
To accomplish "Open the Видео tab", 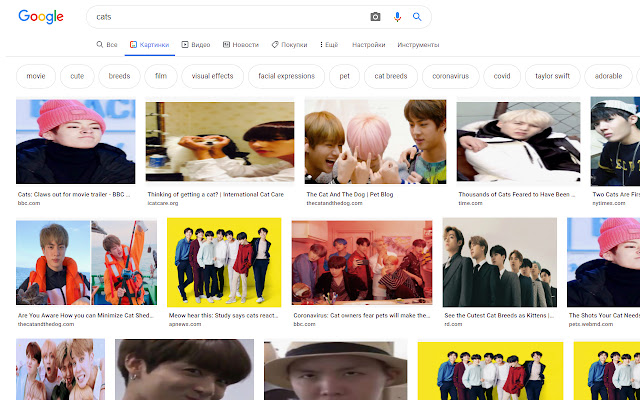I will pos(196,45).
